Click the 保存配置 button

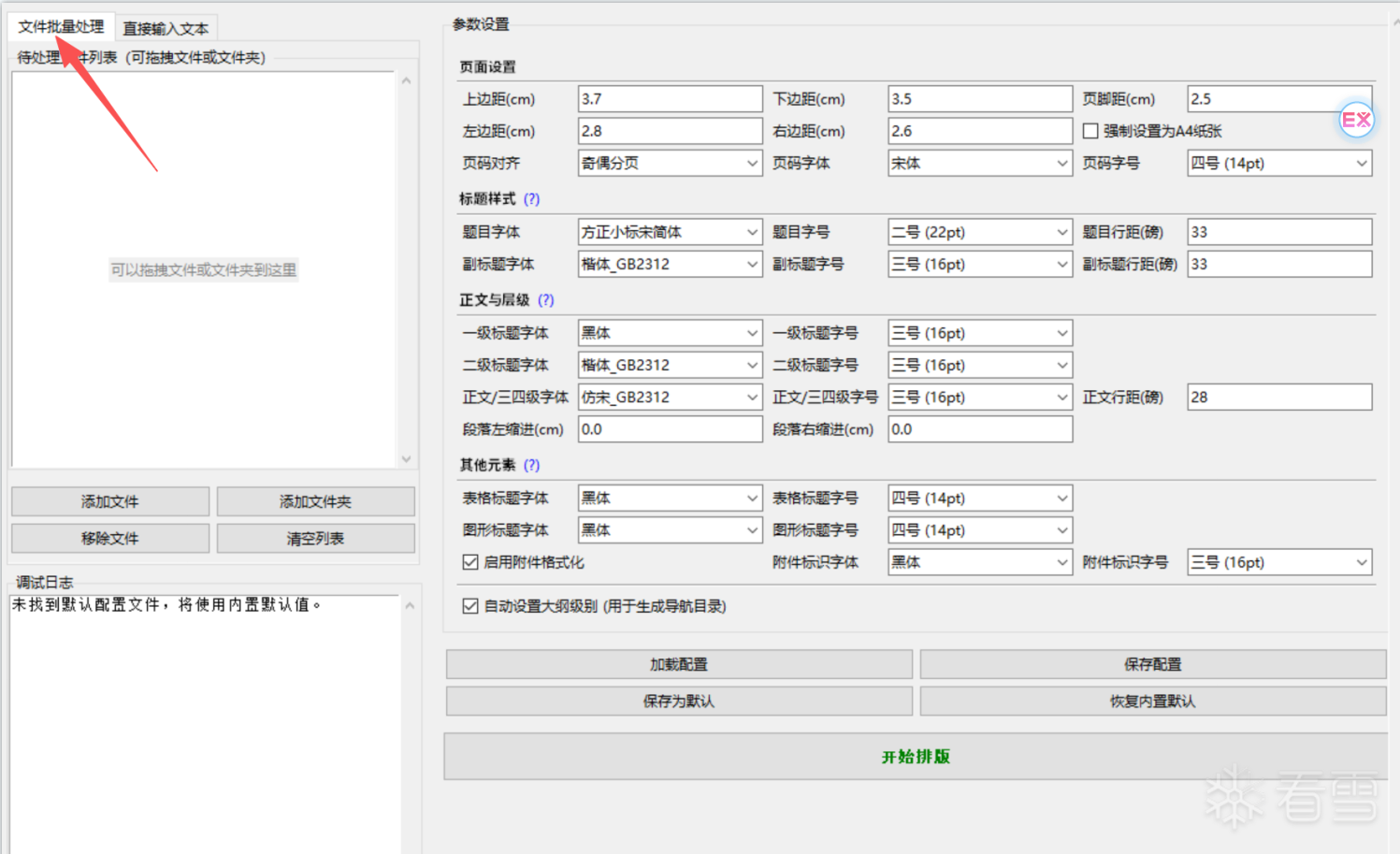pos(1152,664)
